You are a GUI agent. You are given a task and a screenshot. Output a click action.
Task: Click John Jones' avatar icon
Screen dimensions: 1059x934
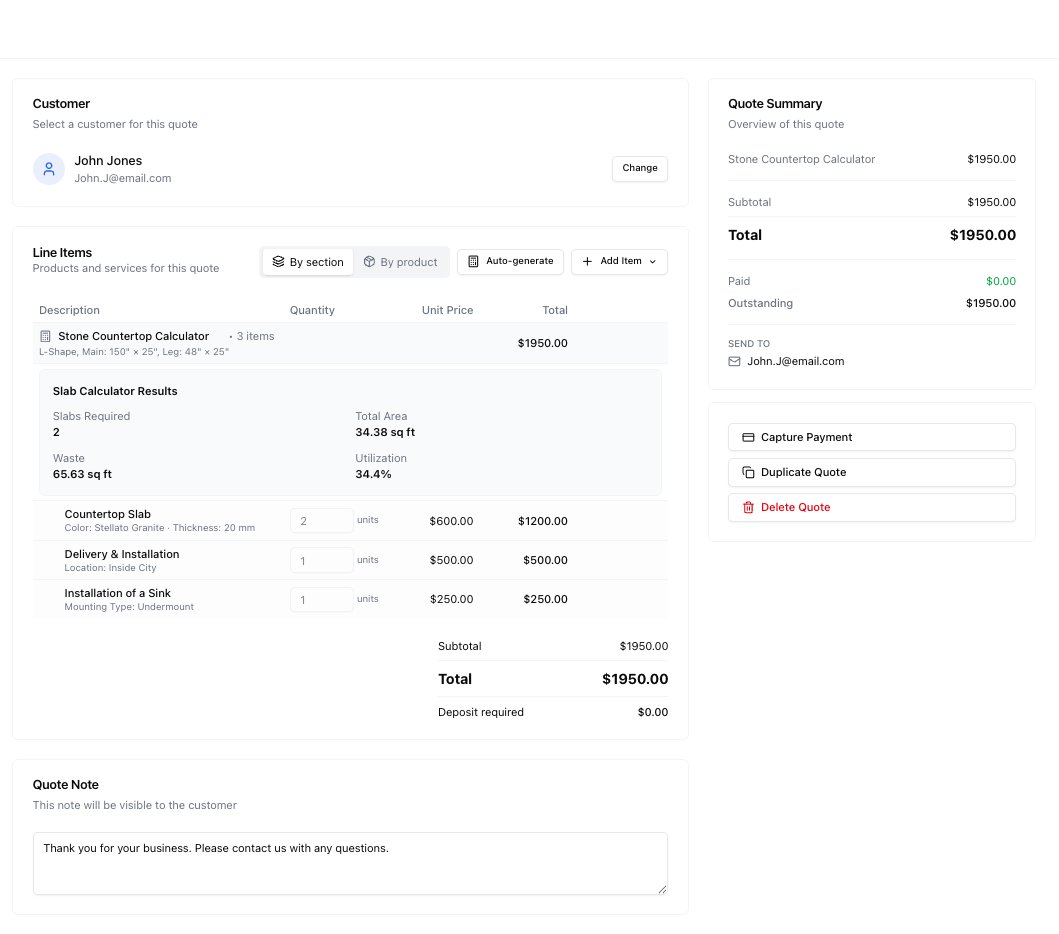click(49, 168)
